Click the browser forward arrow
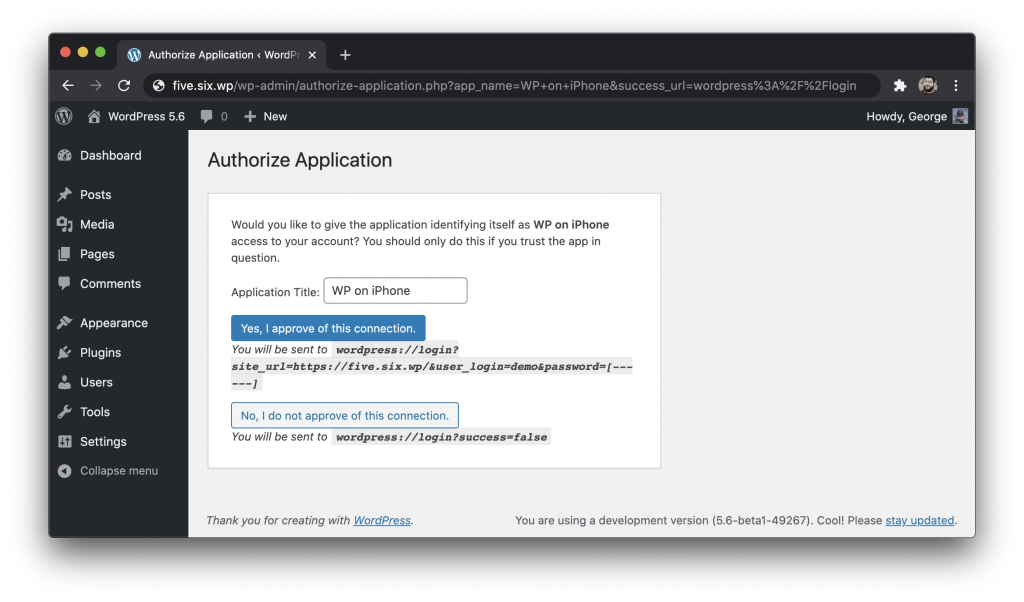This screenshot has height=602, width=1024. pos(96,86)
